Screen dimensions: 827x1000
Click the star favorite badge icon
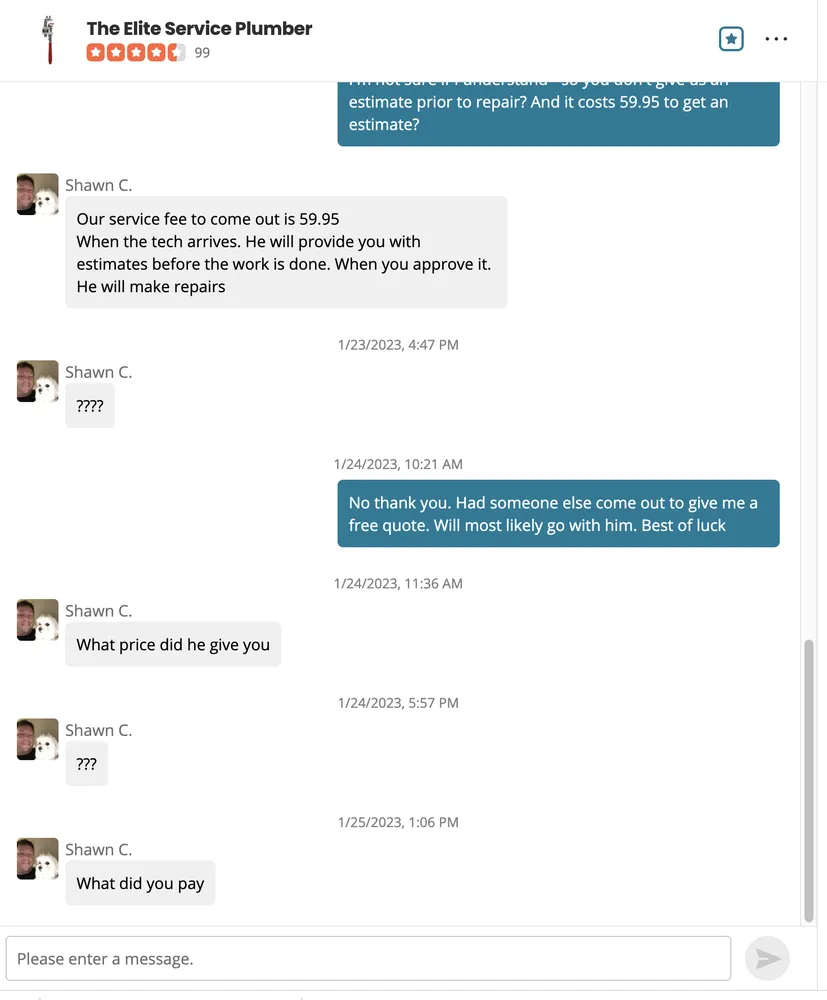(x=731, y=39)
